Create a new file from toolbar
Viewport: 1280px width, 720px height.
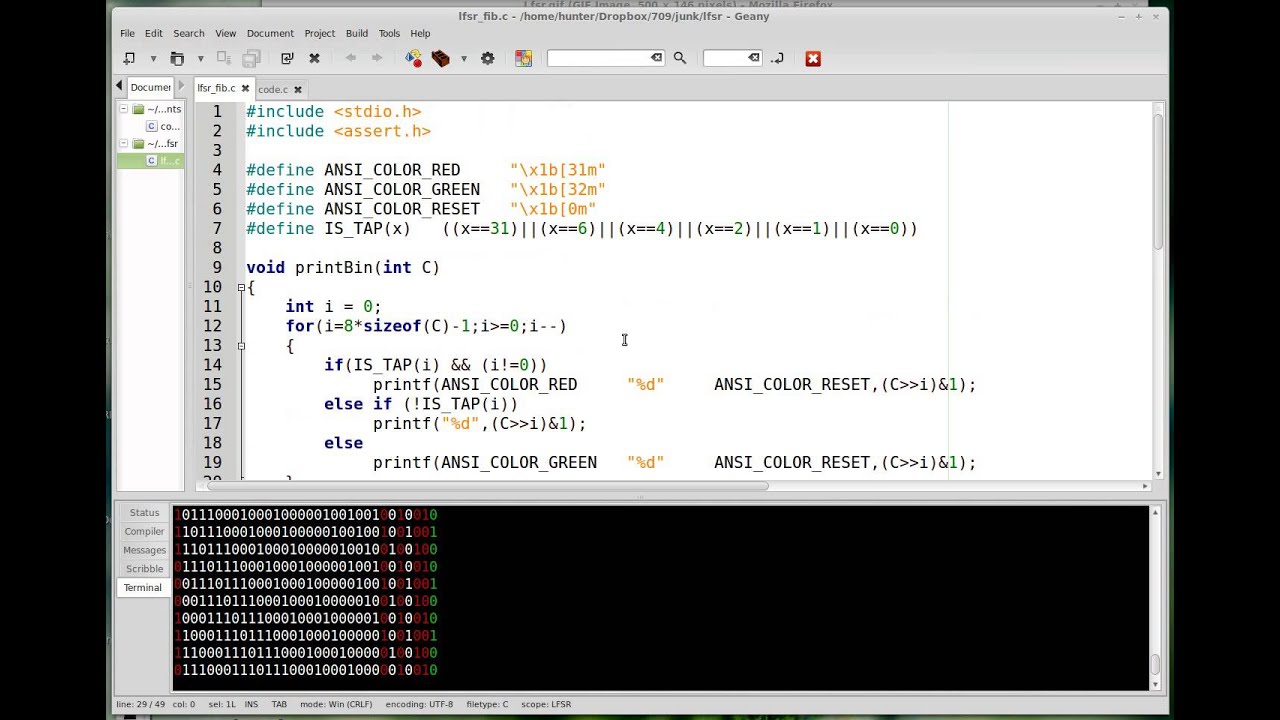tap(129, 58)
